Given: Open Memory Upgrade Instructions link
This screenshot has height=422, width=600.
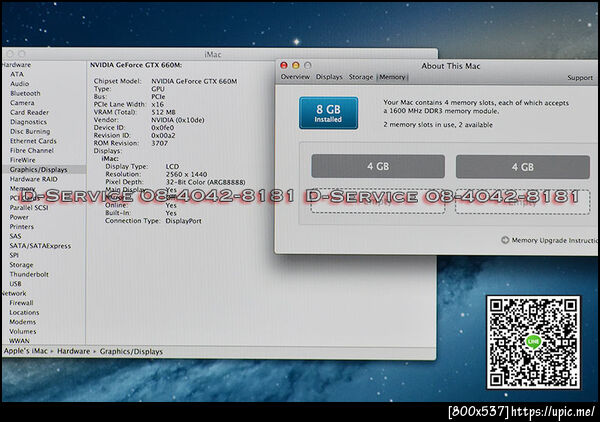Looking at the screenshot, I should click(x=554, y=240).
